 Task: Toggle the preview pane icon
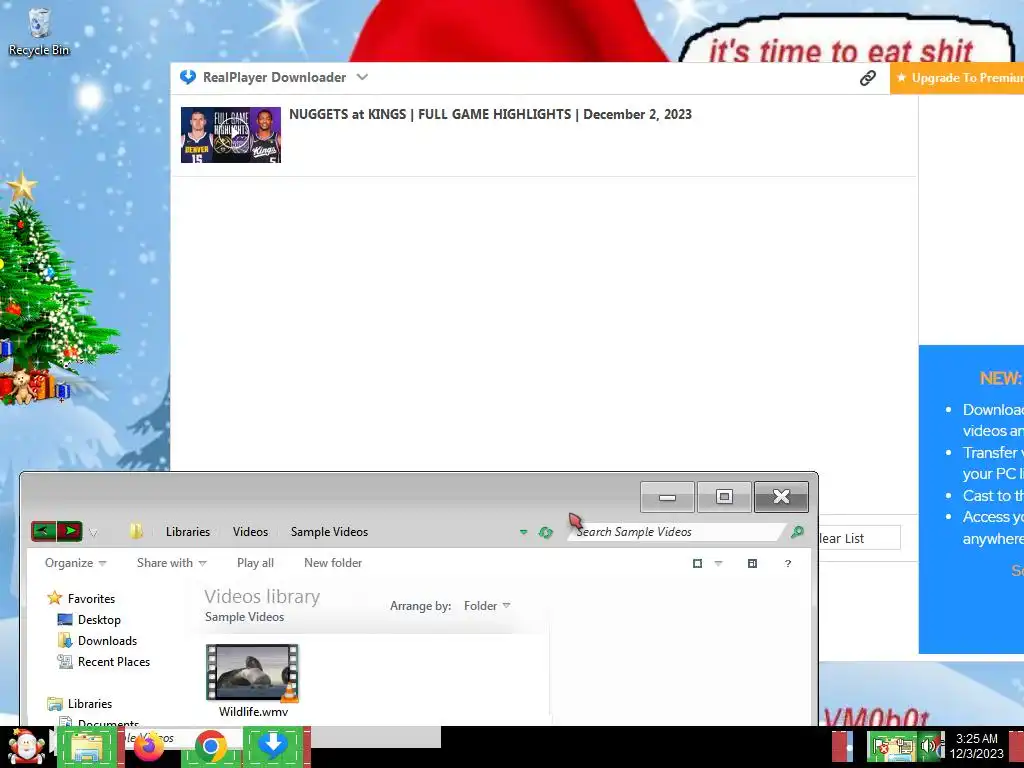(x=752, y=563)
